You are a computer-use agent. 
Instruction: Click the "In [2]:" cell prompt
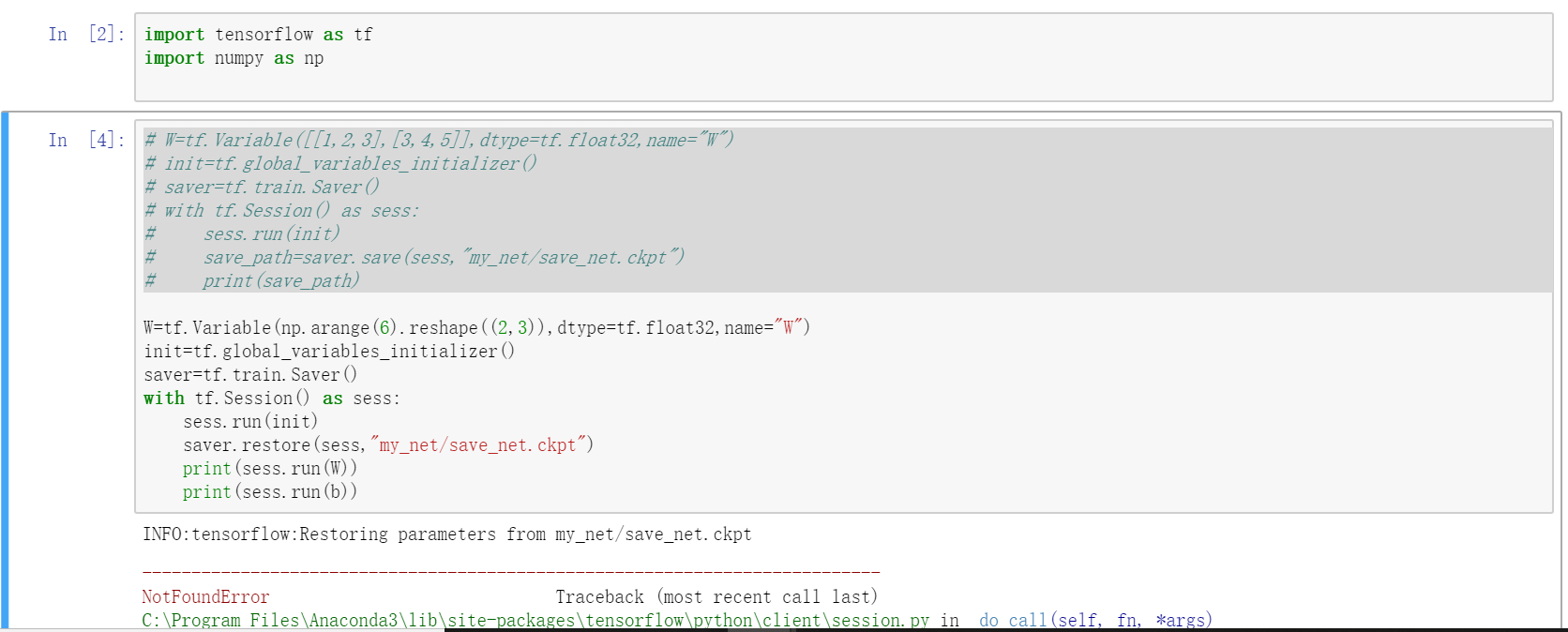pos(85,35)
